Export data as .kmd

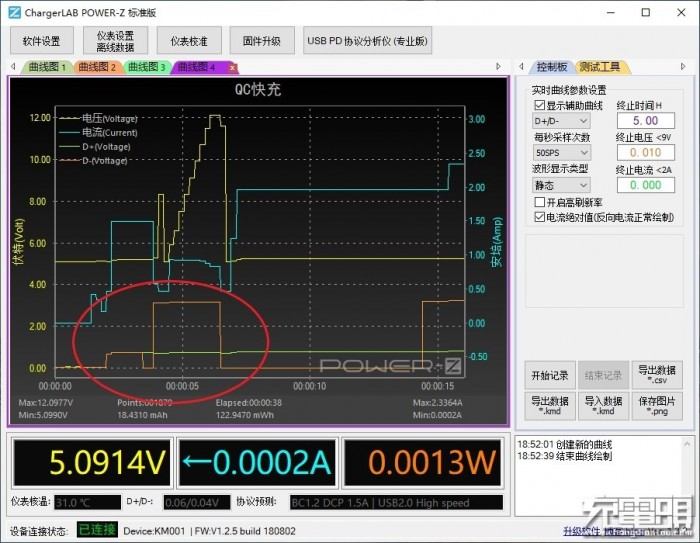550,406
